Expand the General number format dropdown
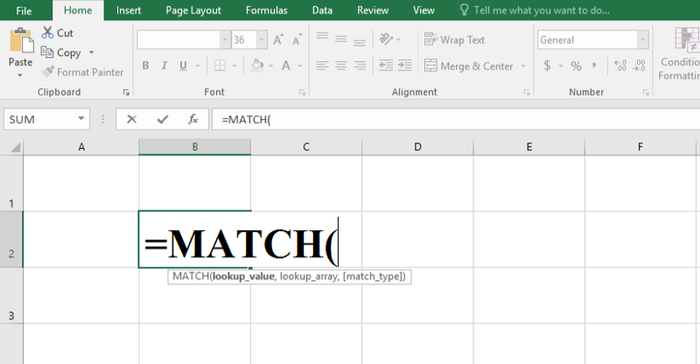 (x=642, y=40)
